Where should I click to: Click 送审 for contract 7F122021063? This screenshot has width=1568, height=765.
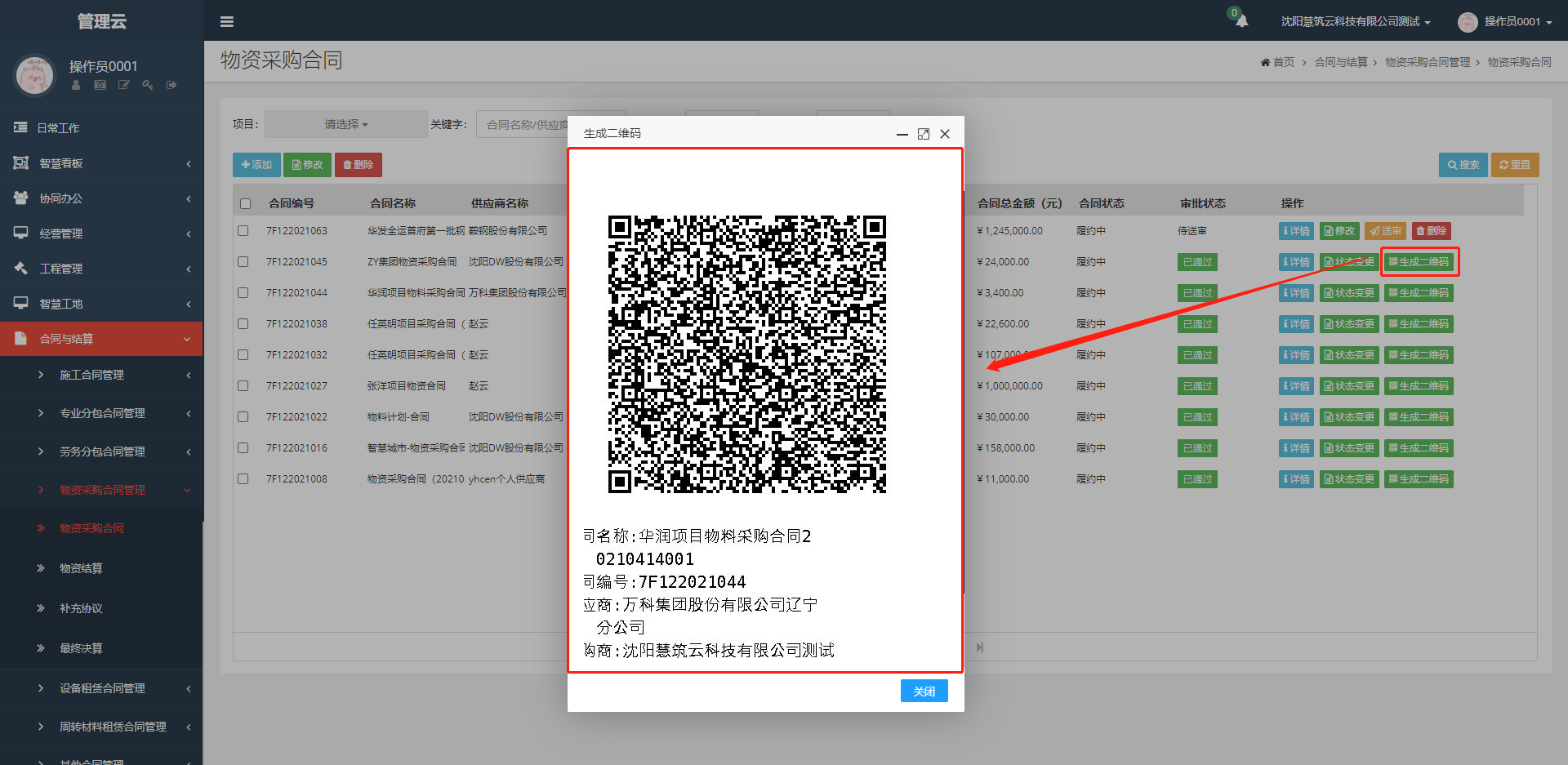(x=1385, y=231)
